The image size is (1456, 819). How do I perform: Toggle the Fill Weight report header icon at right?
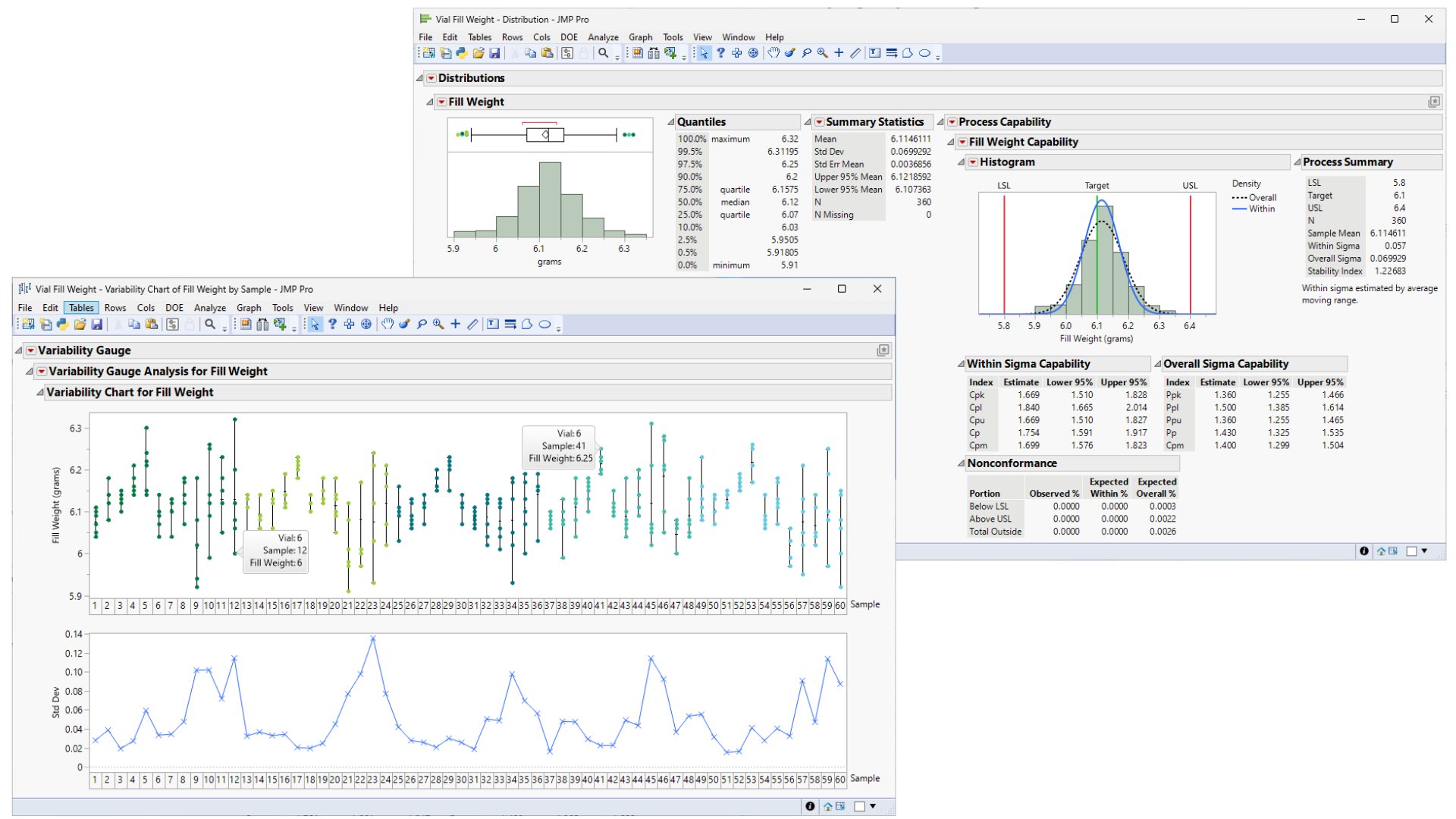pos(1434,102)
